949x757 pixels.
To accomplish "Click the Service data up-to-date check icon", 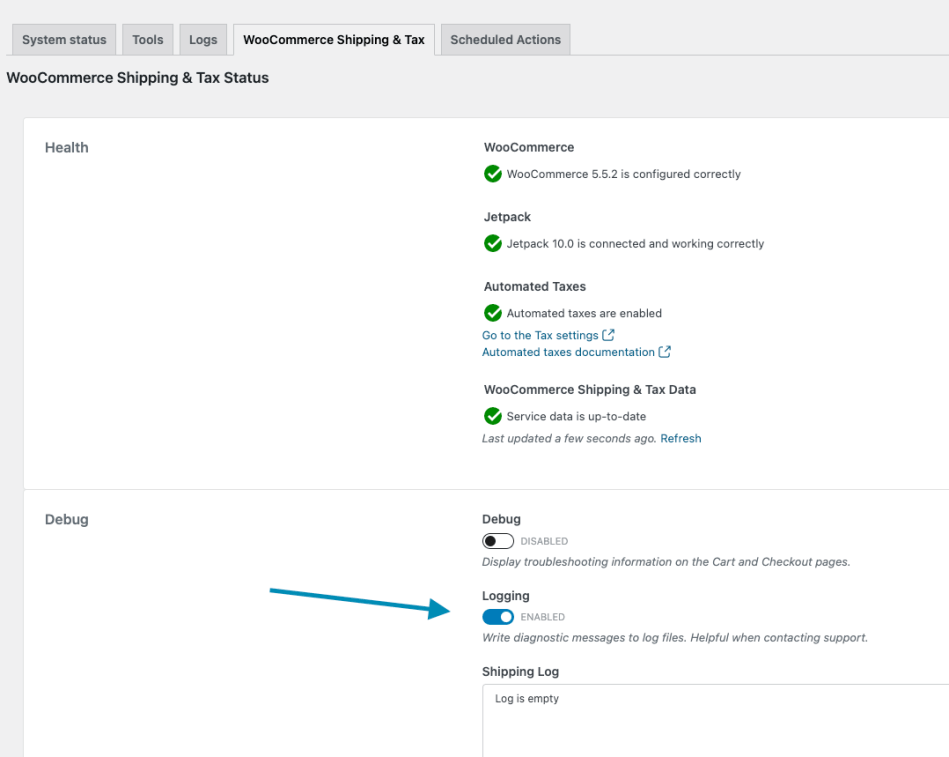I will (493, 416).
